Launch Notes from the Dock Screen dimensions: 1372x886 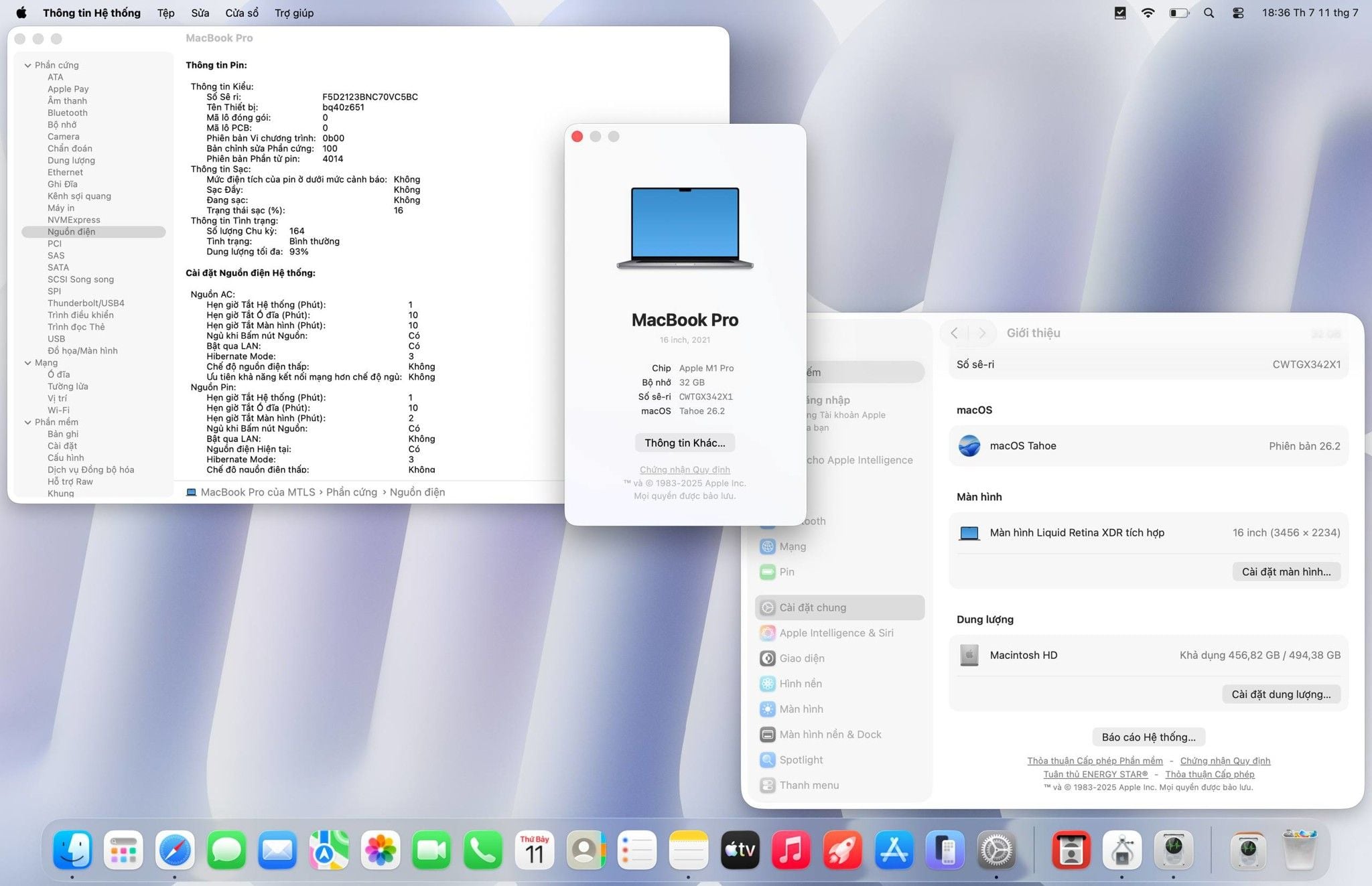689,850
